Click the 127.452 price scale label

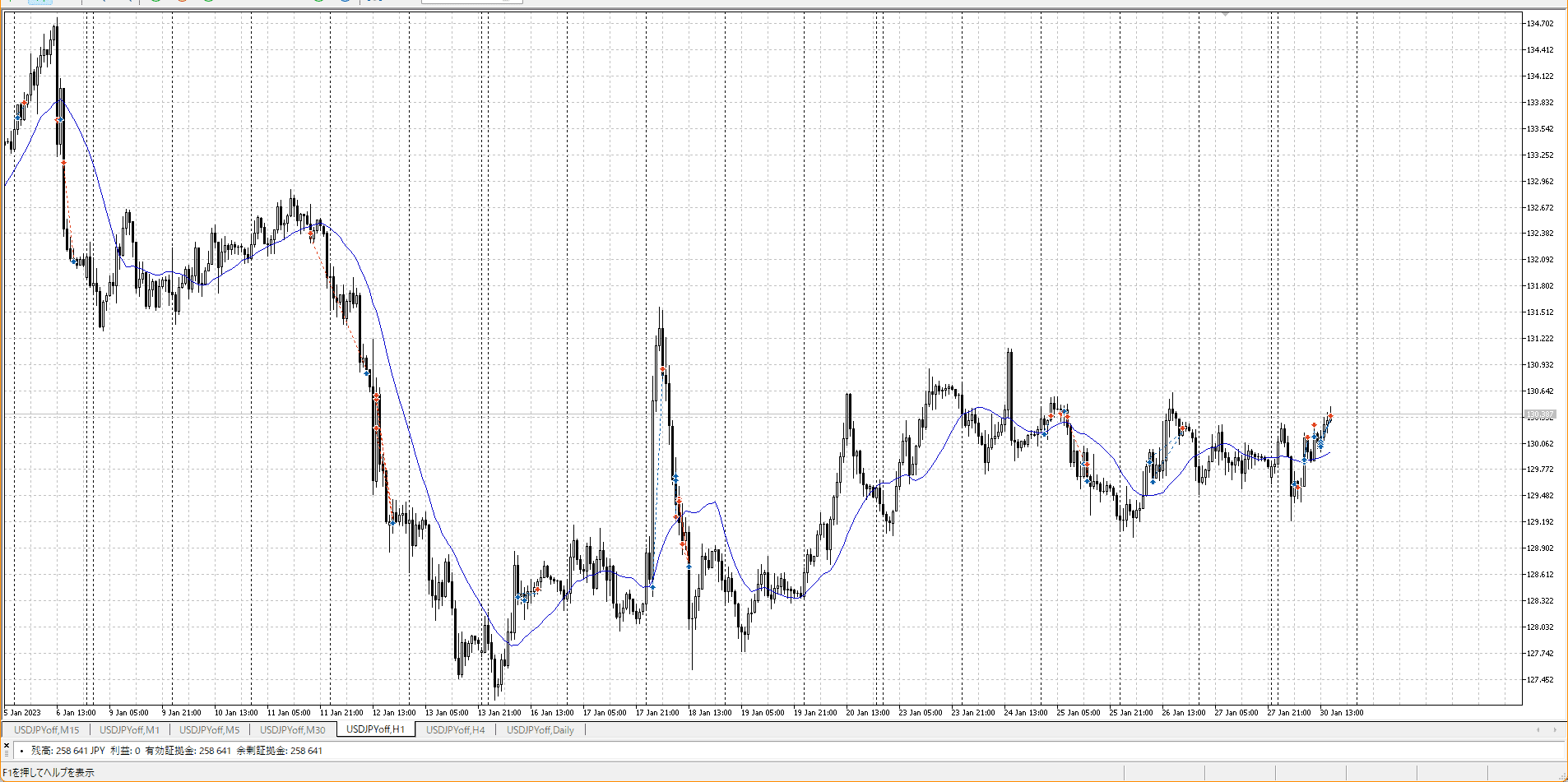click(x=1539, y=680)
